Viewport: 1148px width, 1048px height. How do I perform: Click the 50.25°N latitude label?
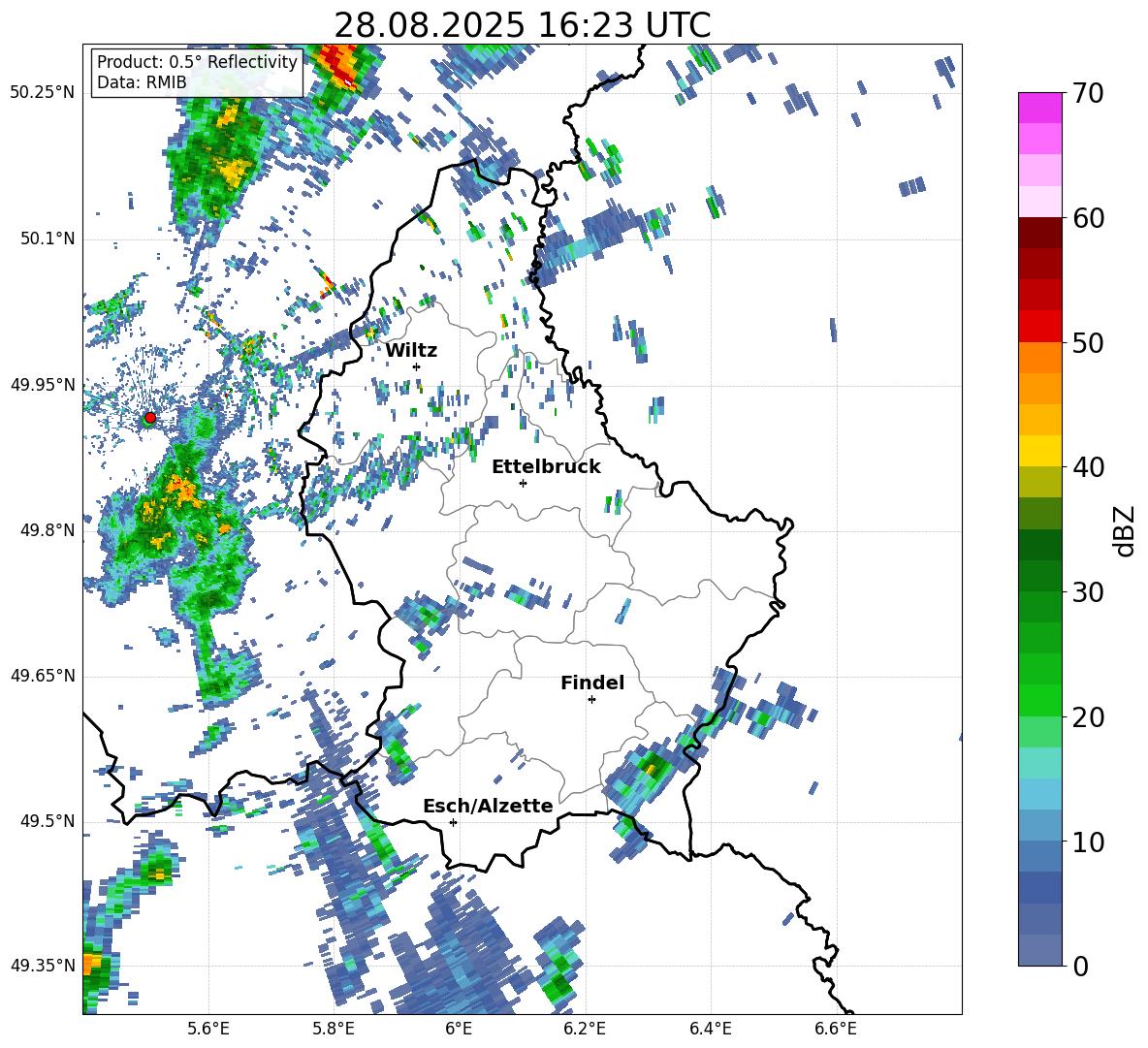(x=42, y=93)
